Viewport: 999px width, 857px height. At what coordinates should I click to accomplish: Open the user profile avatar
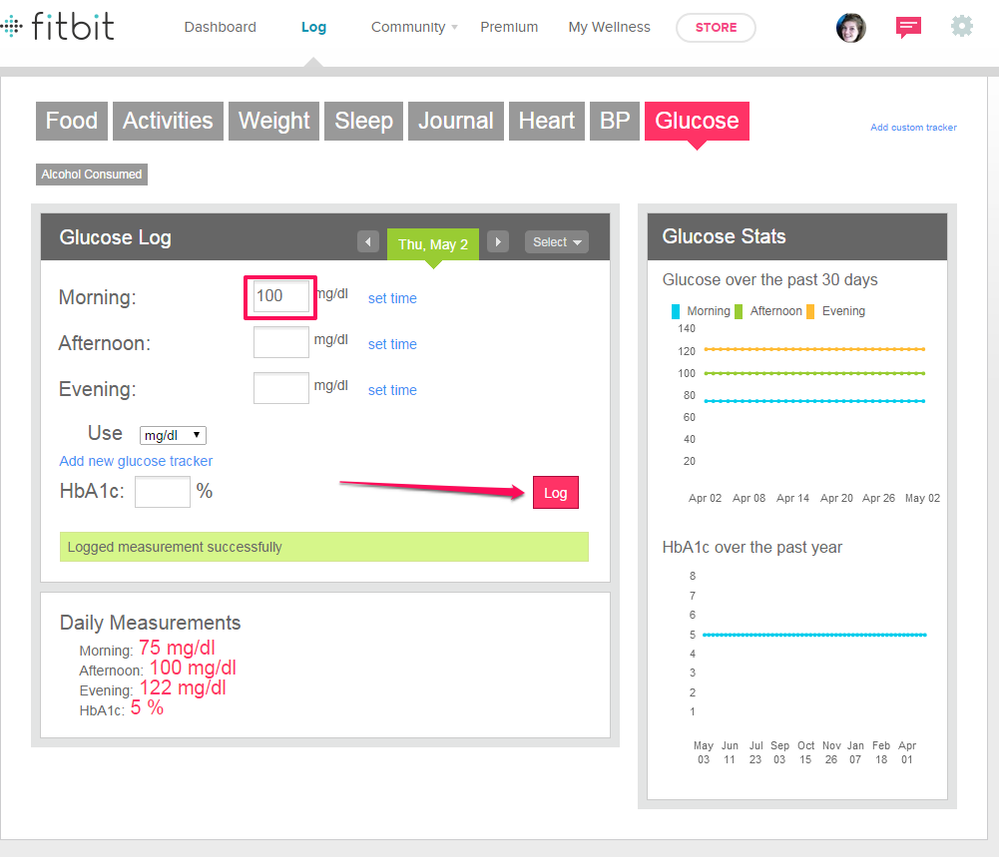(851, 27)
